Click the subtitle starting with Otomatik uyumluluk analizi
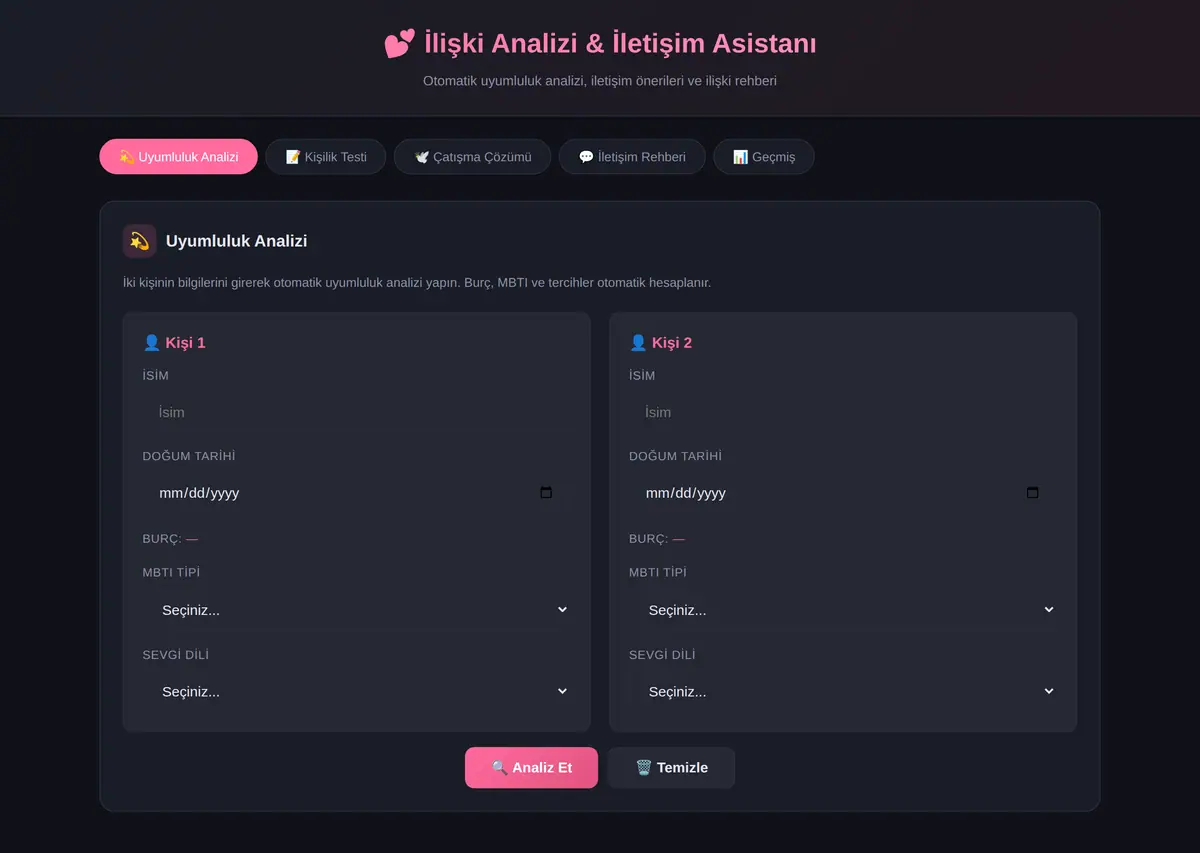The width and height of the screenshot is (1200, 853). pyautogui.click(x=600, y=81)
